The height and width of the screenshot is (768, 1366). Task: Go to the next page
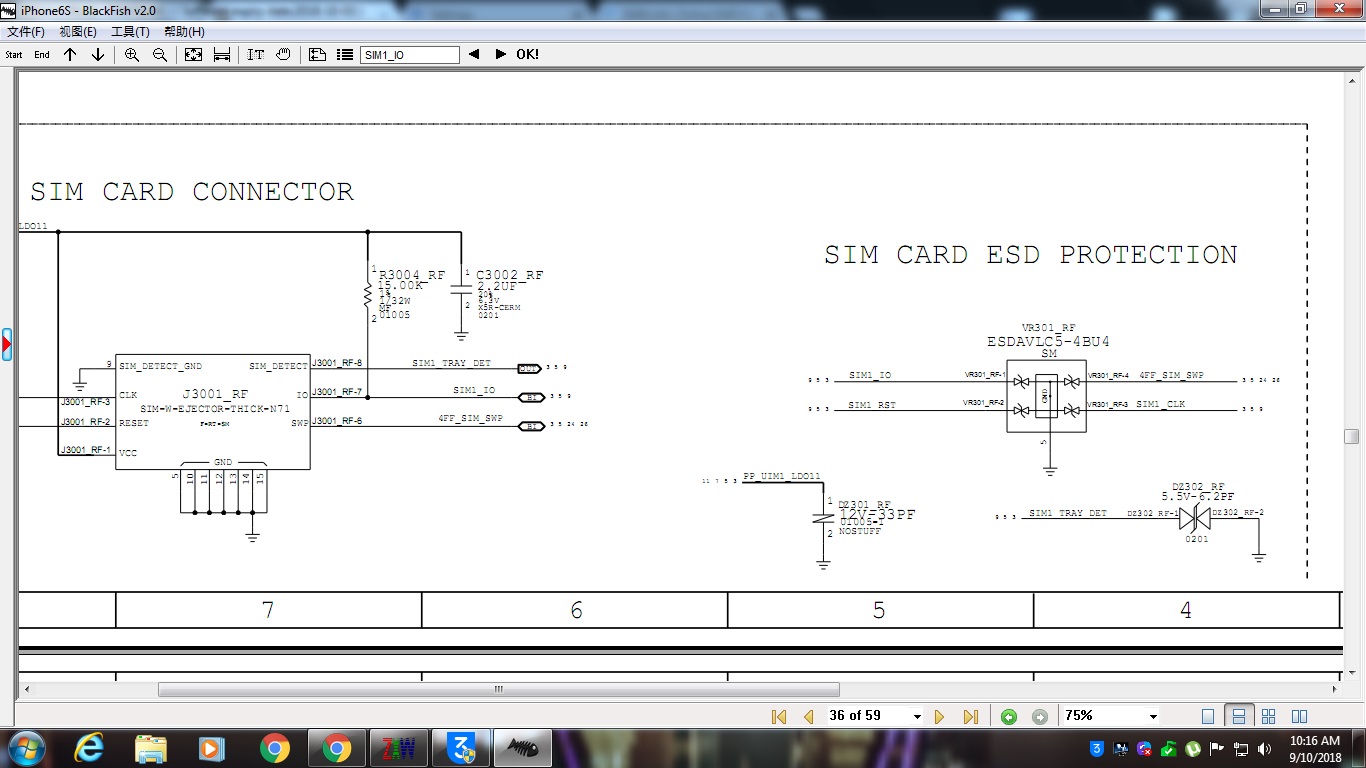[939, 716]
